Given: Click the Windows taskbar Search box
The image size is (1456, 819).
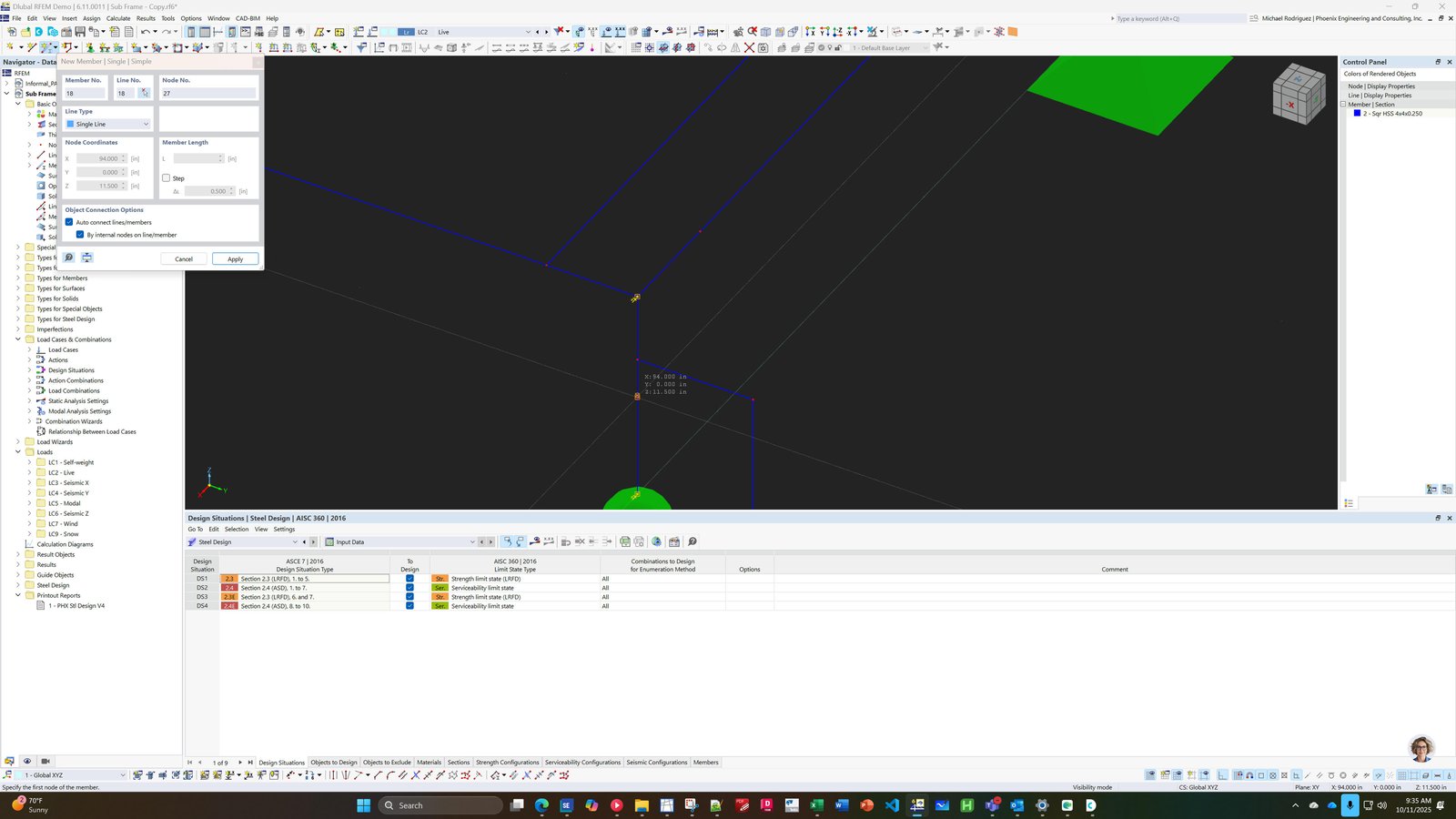Looking at the screenshot, I should click(440, 805).
